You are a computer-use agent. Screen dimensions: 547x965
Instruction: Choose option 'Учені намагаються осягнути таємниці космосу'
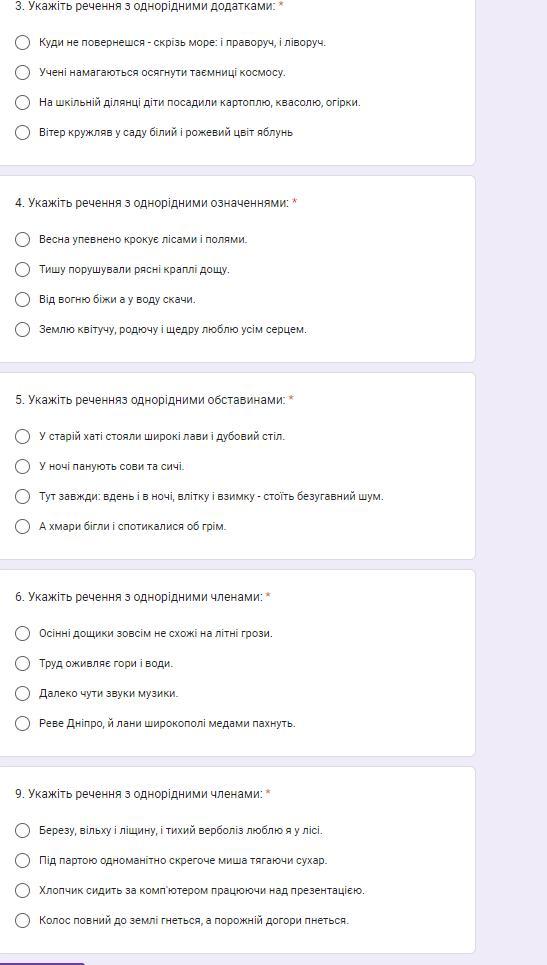click(x=22, y=73)
